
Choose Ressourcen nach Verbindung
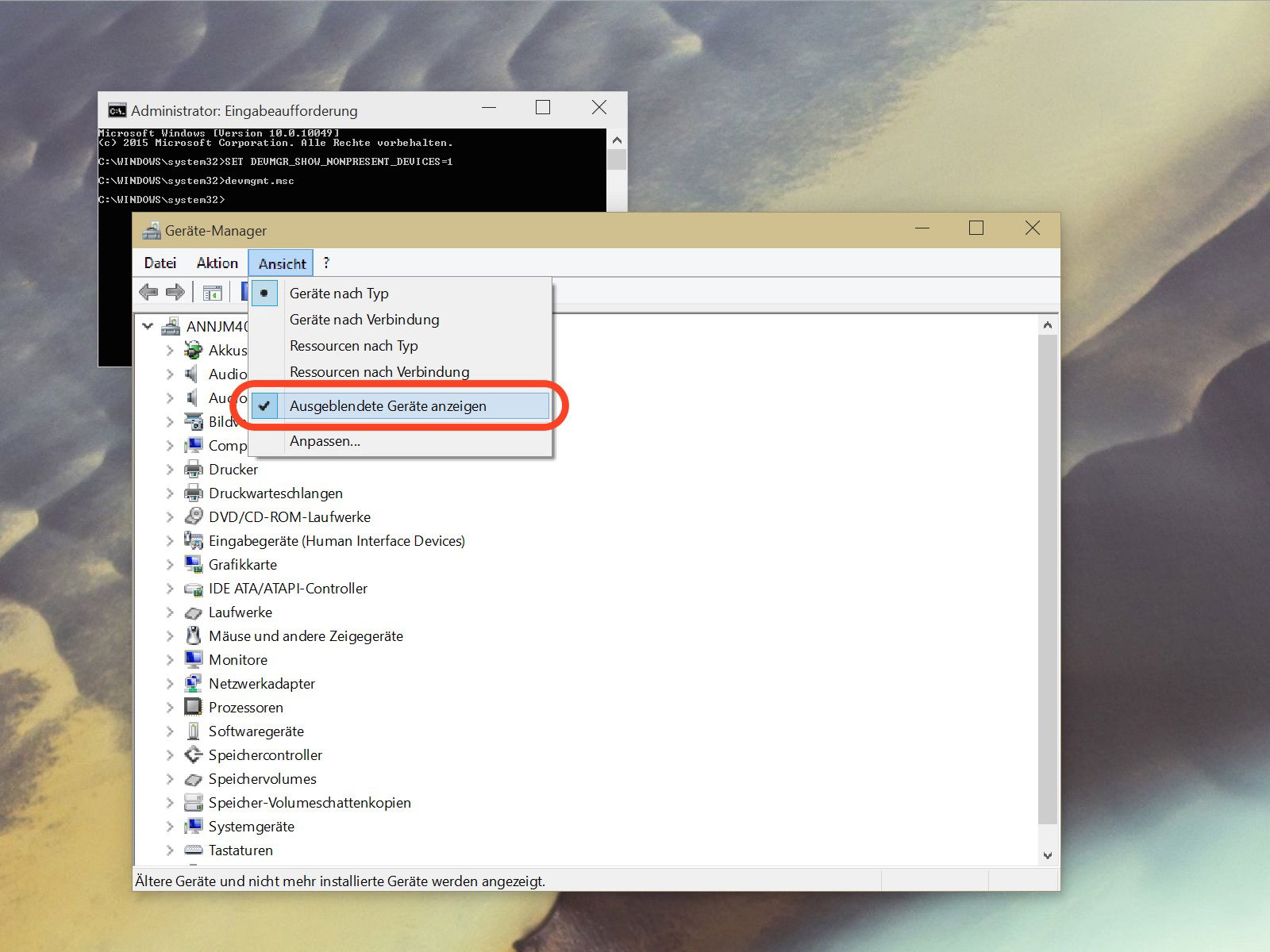(x=401, y=371)
